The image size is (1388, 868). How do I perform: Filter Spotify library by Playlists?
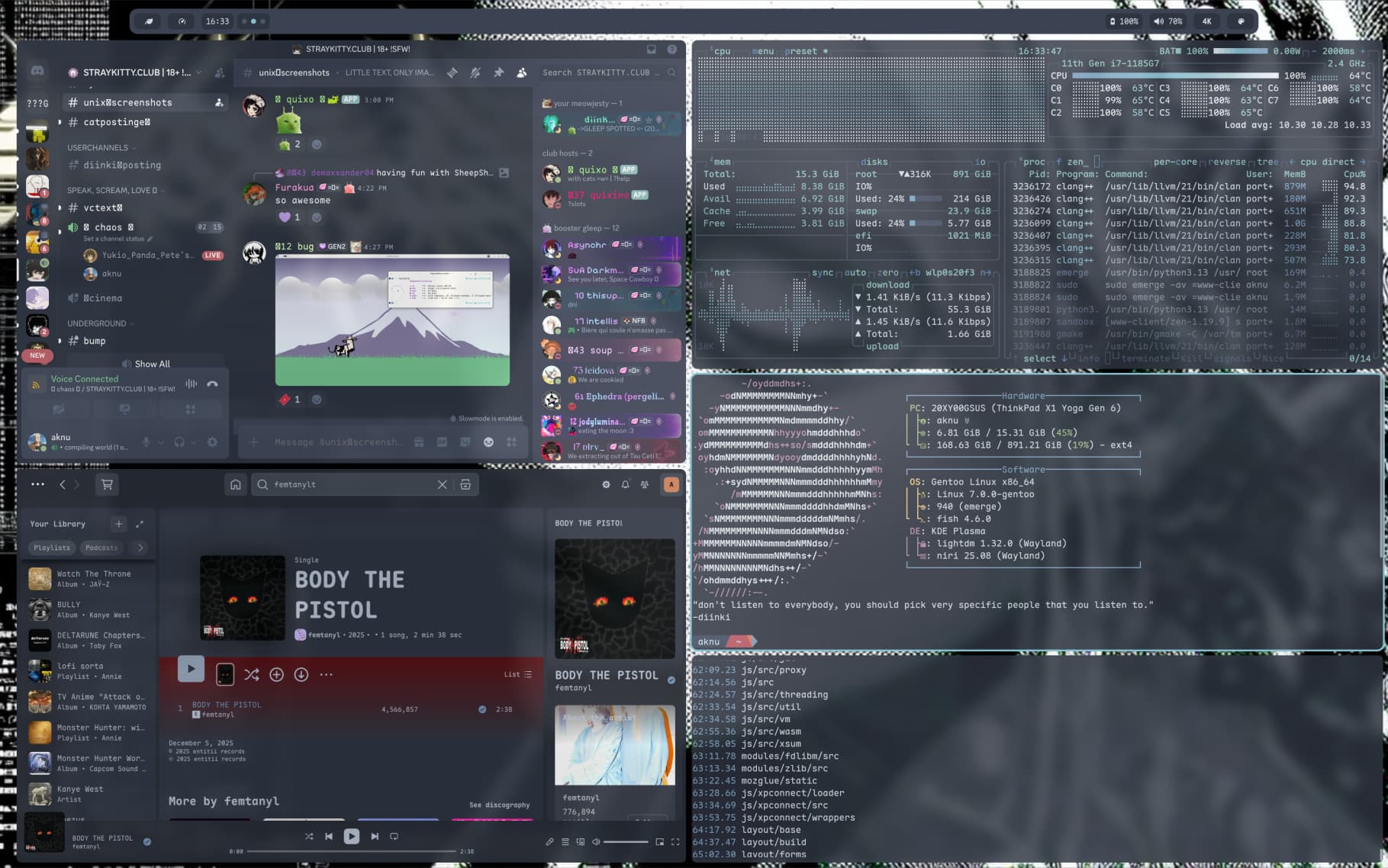coord(52,547)
